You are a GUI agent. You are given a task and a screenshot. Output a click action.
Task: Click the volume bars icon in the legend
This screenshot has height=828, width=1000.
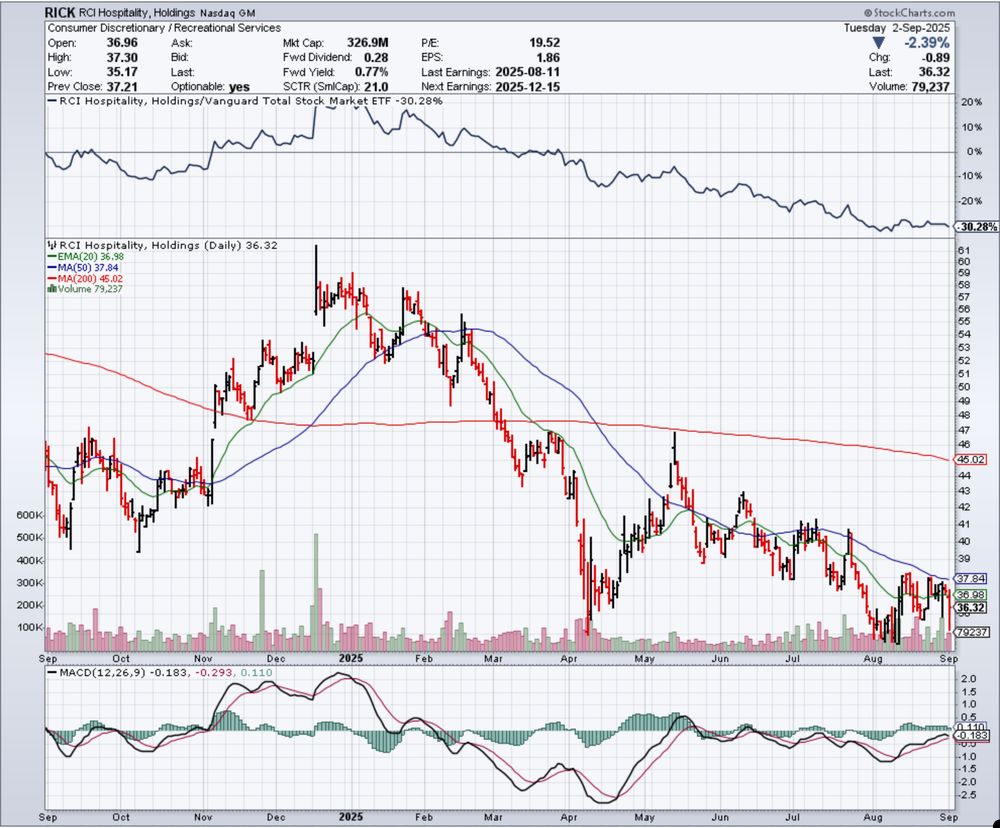pos(52,289)
